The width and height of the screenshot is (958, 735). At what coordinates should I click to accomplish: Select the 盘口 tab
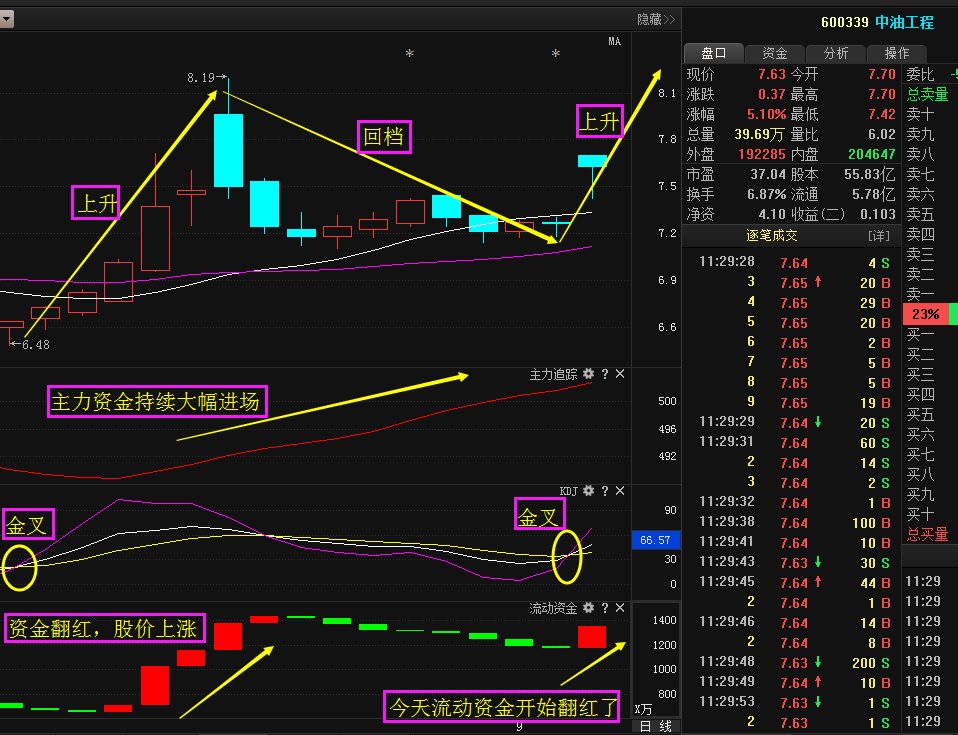click(714, 53)
